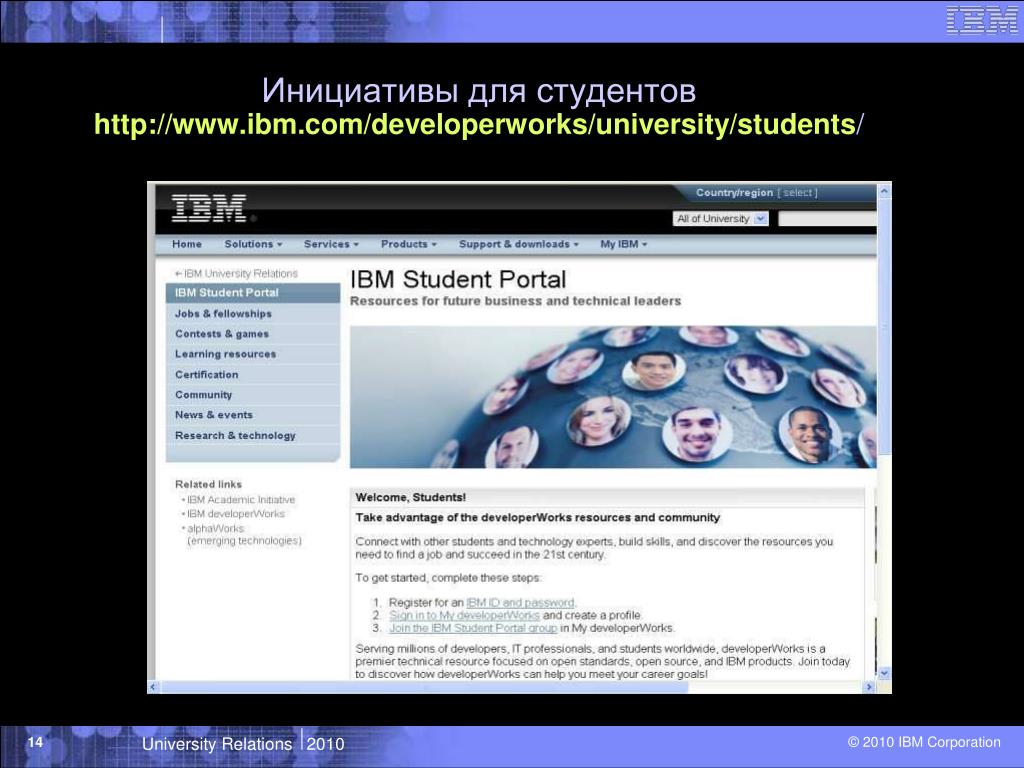Viewport: 1024px width, 768px height.
Task: Expand the Solutions menu
Action: pyautogui.click(x=253, y=244)
